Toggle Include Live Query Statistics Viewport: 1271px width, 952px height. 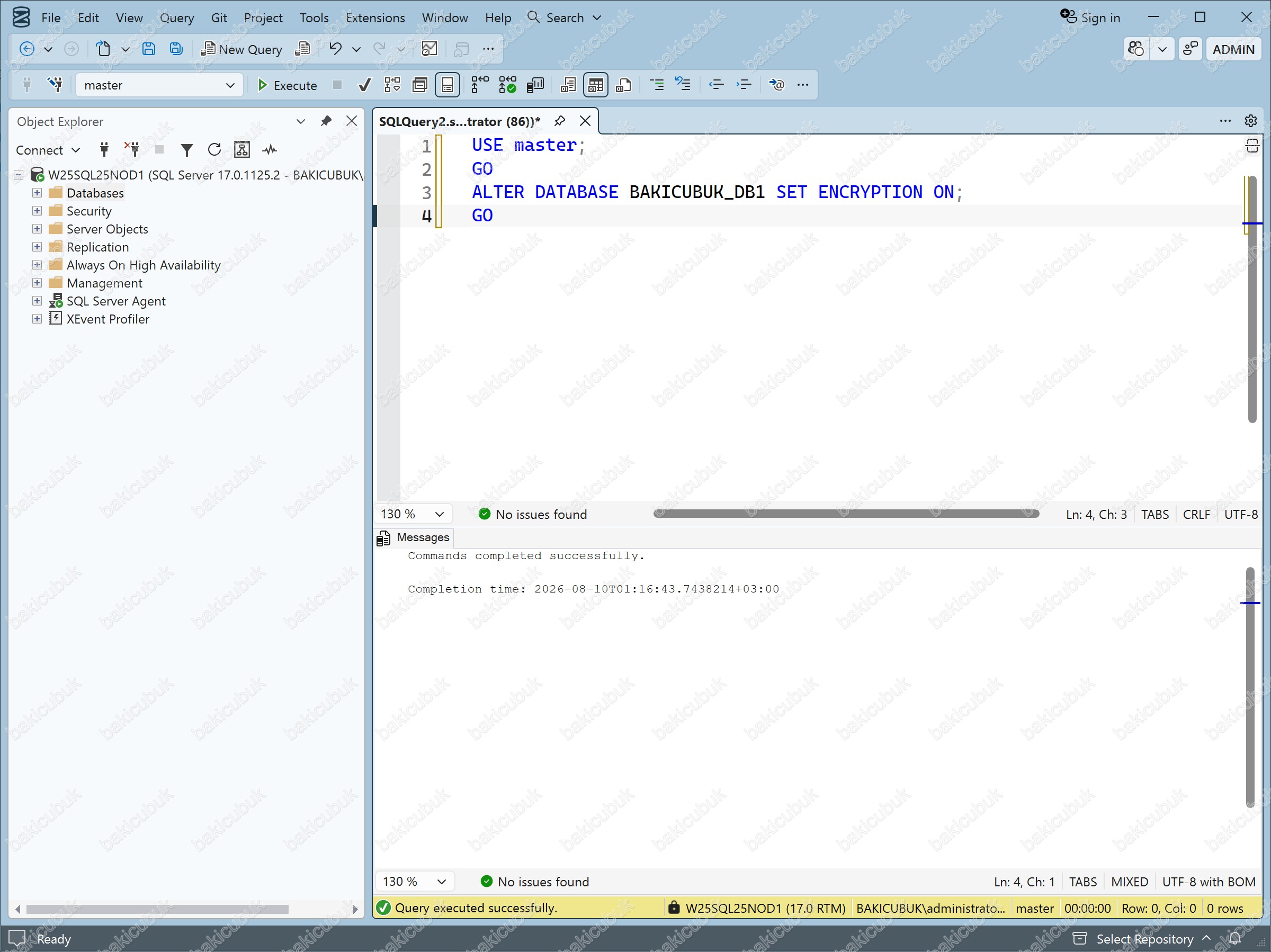pyautogui.click(x=507, y=85)
